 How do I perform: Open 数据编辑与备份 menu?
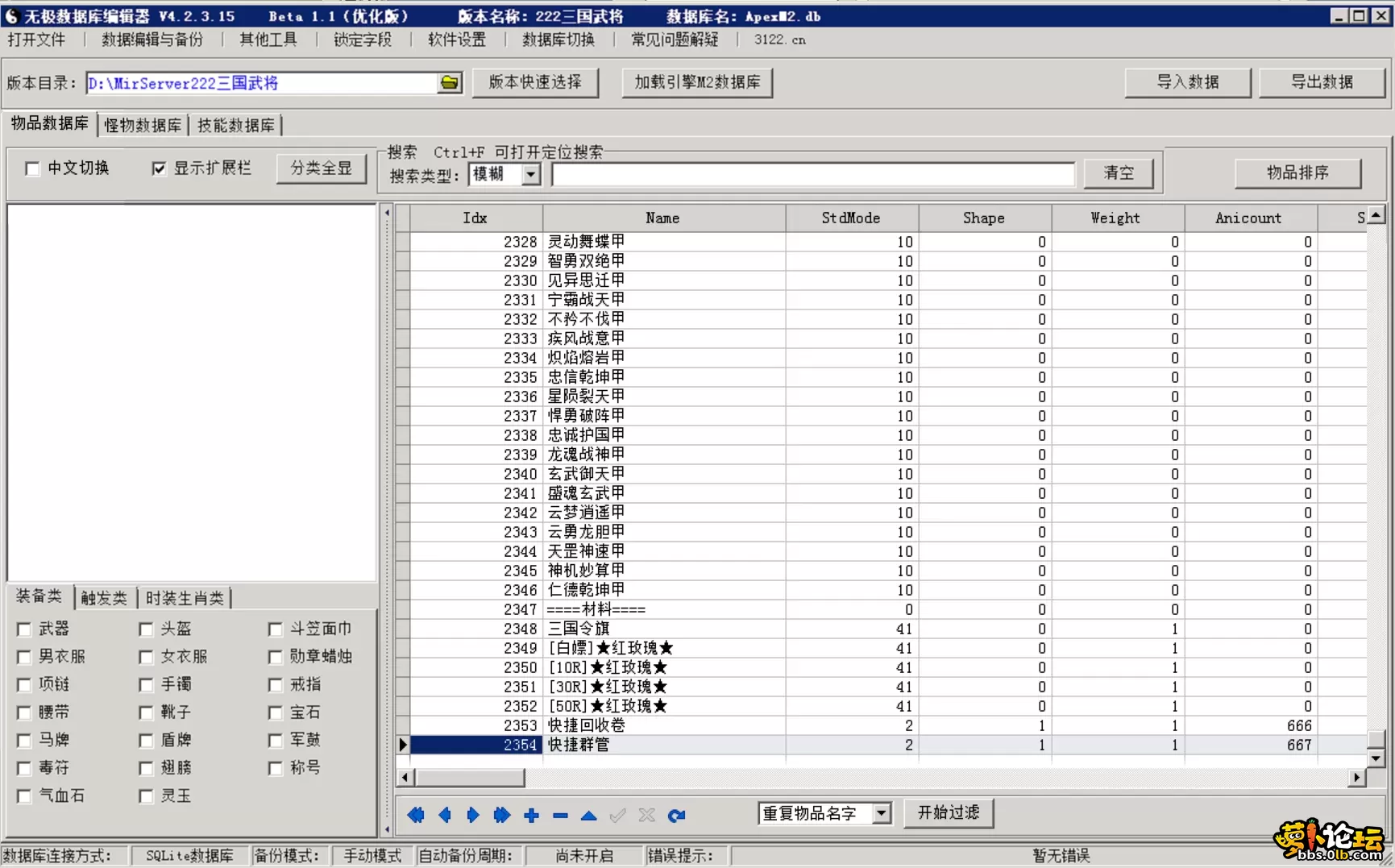coord(152,39)
